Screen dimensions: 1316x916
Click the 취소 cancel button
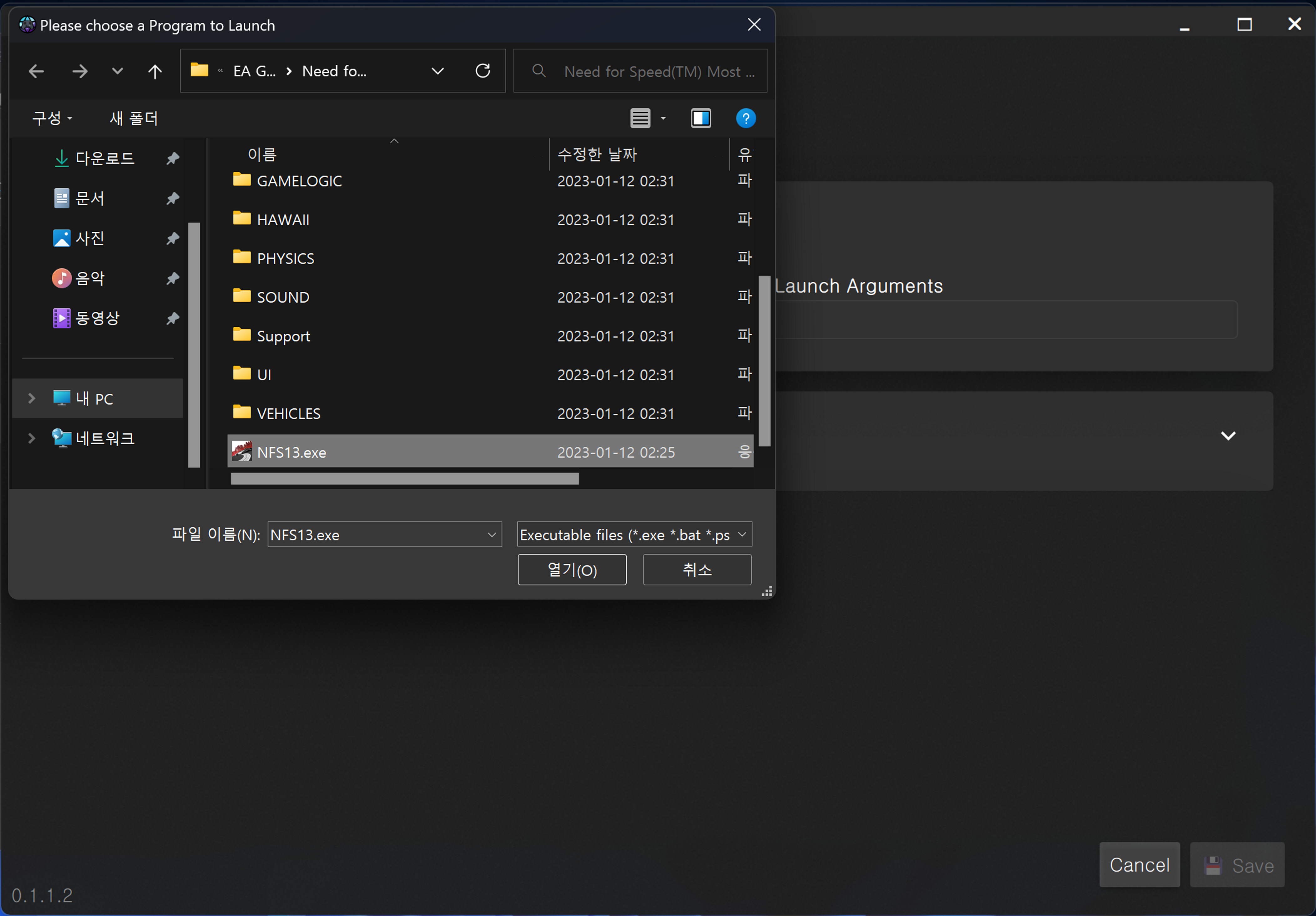[696, 569]
